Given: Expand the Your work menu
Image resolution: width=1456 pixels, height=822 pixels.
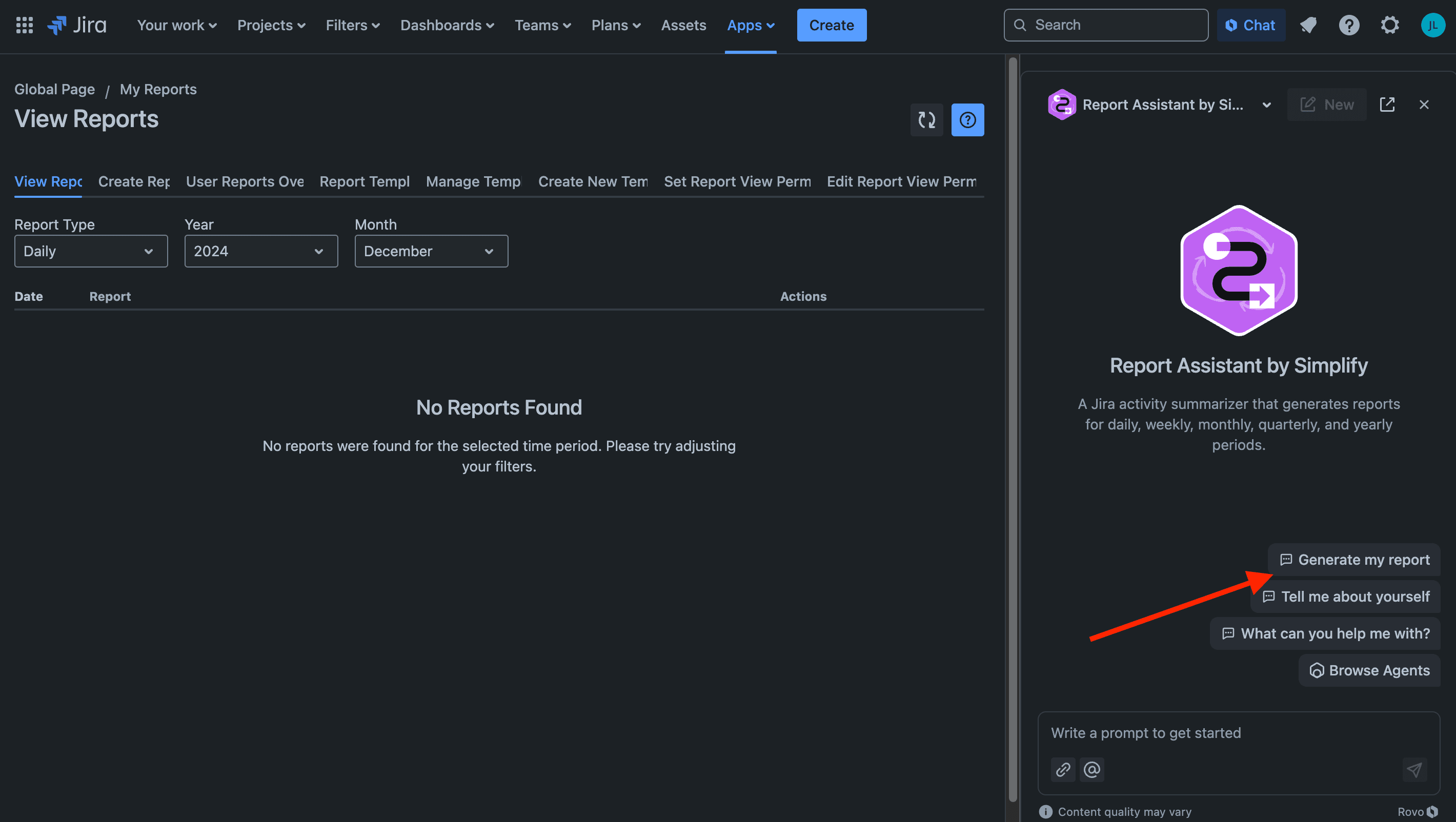Looking at the screenshot, I should tap(177, 25).
